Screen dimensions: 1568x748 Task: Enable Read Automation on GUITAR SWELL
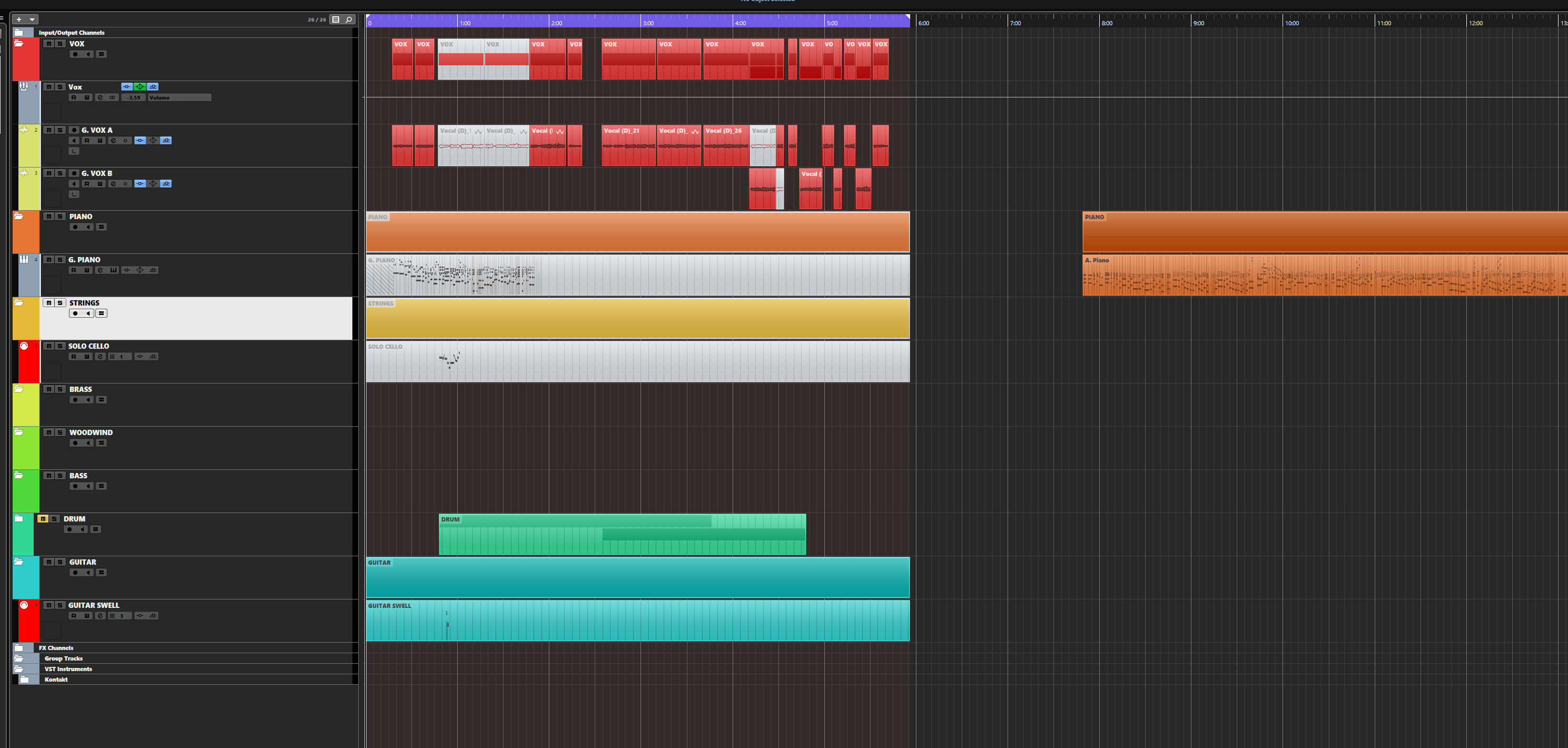74,616
